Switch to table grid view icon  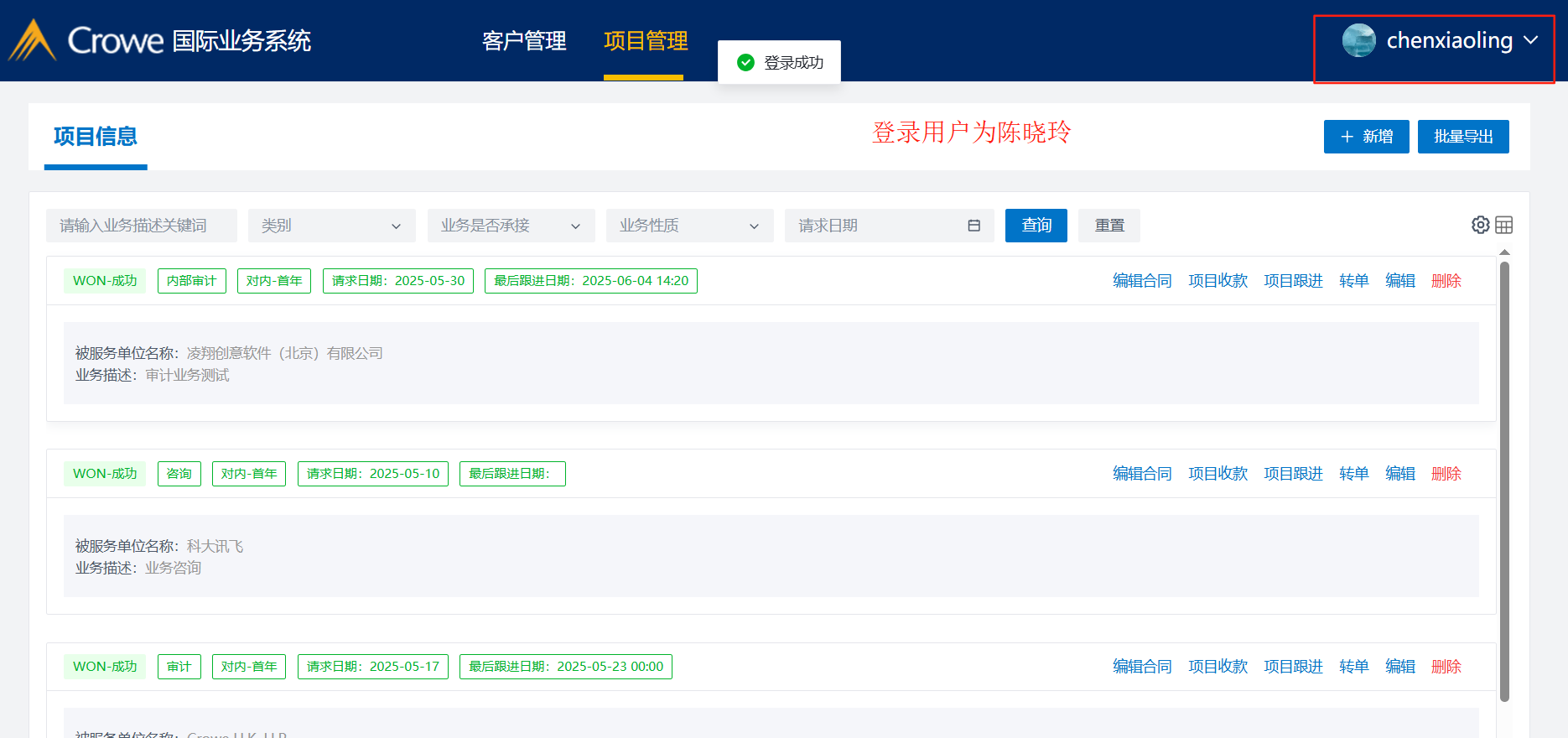pos(1504,225)
